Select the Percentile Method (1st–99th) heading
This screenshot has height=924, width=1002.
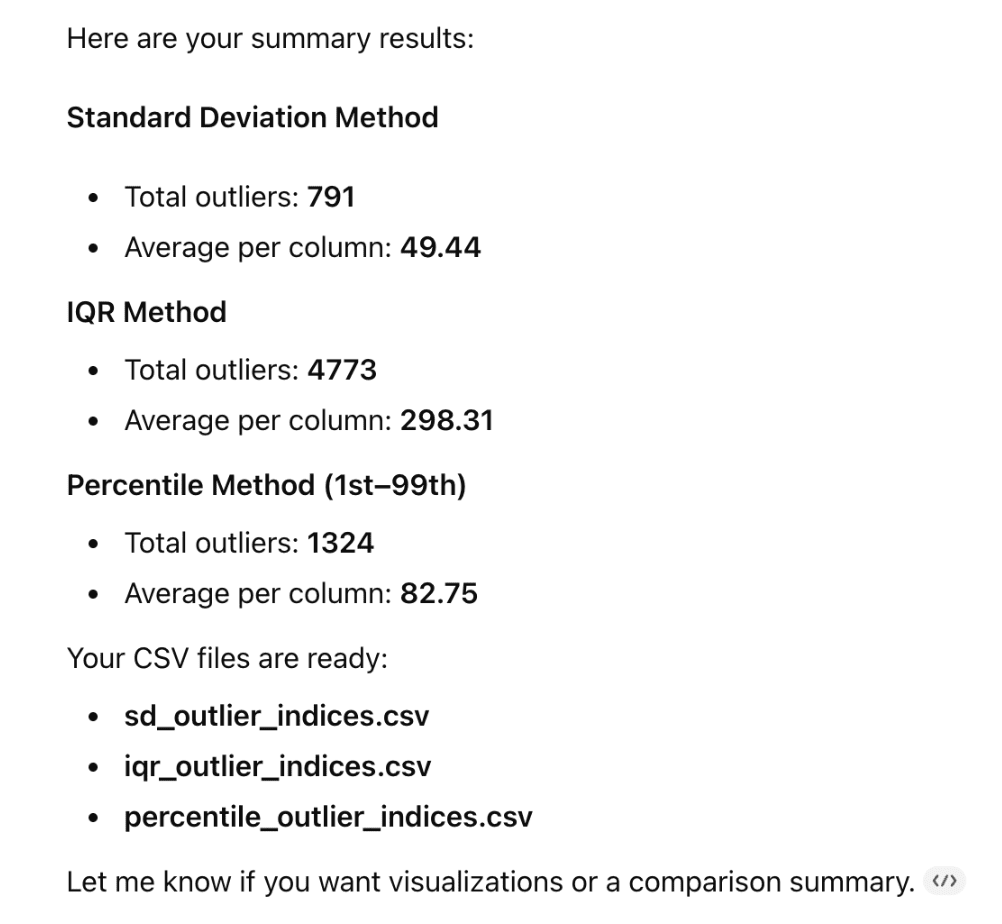(x=266, y=486)
